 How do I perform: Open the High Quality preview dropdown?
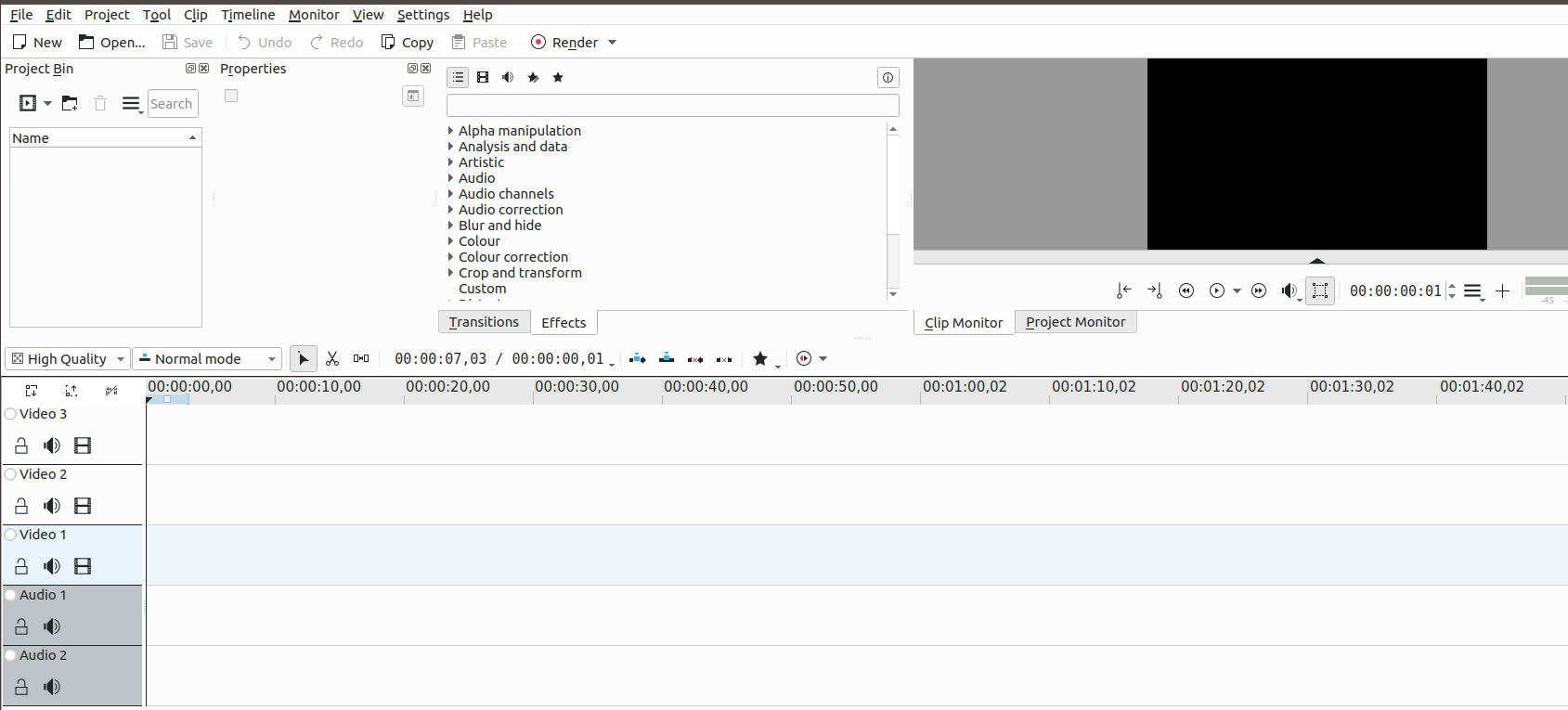(x=68, y=359)
